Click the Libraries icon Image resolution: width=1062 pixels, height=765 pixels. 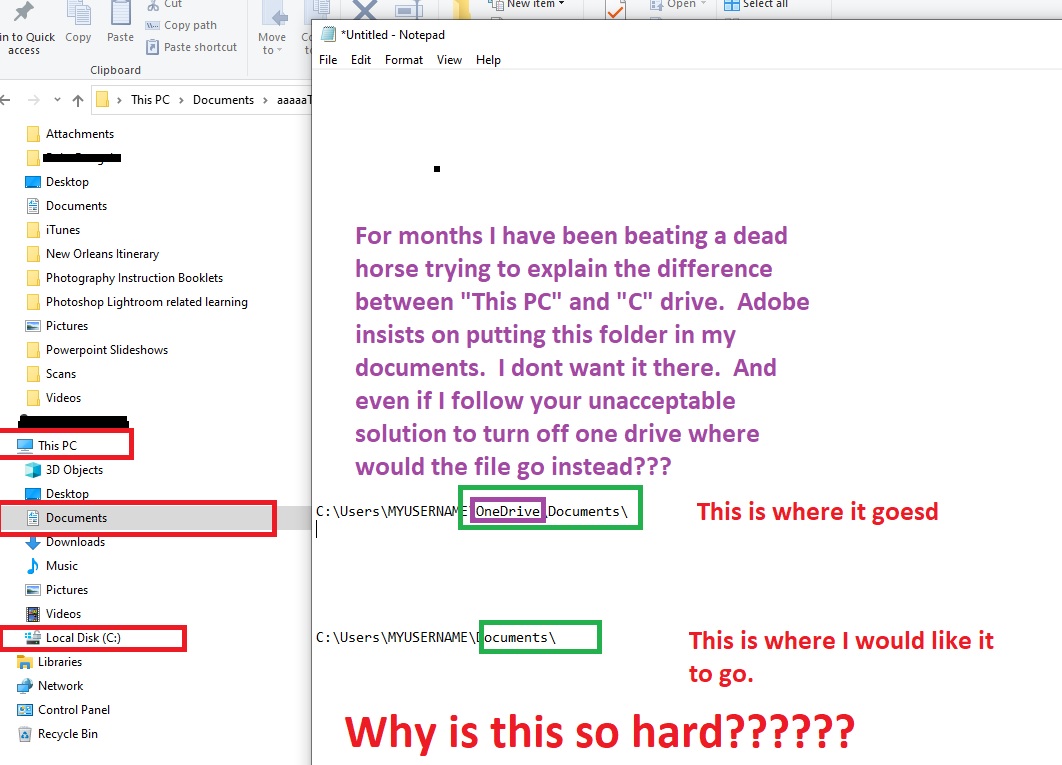25,662
